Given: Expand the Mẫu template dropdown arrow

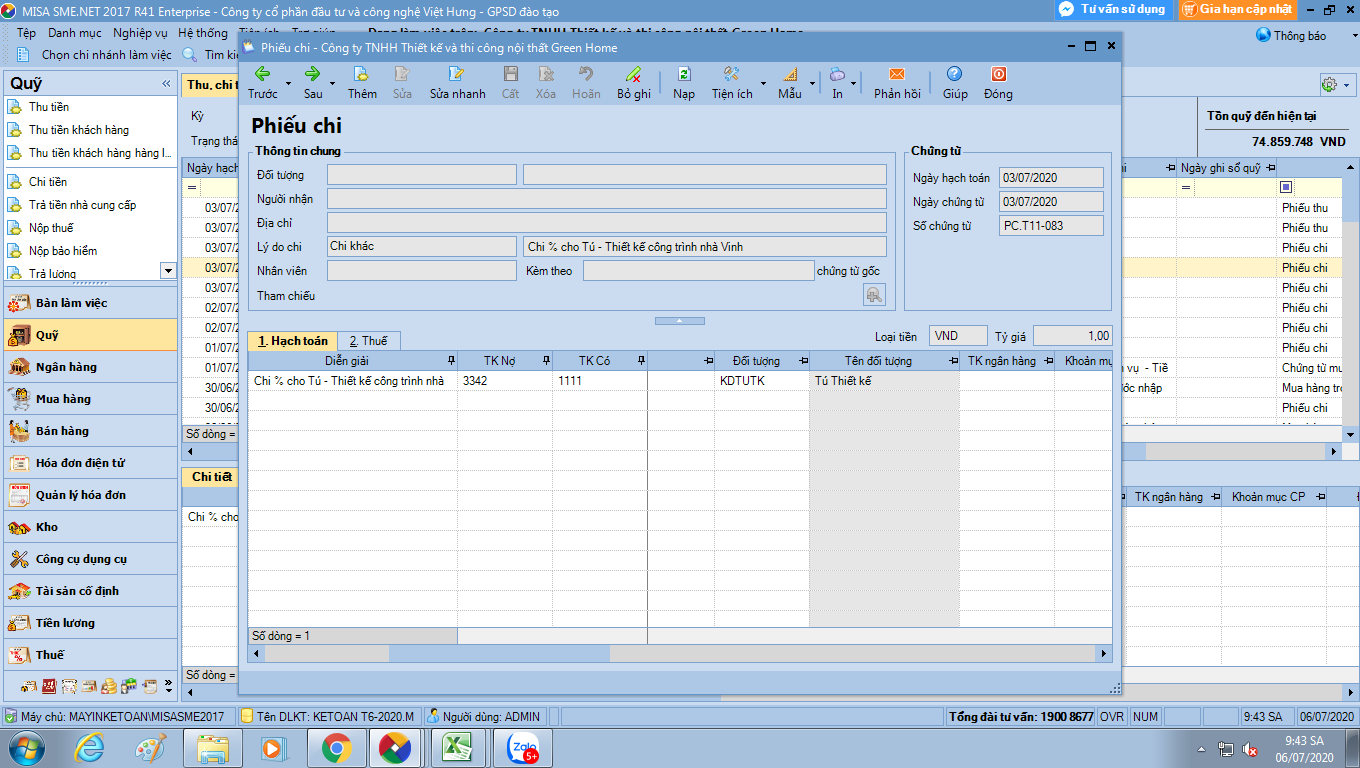Looking at the screenshot, I should (811, 84).
